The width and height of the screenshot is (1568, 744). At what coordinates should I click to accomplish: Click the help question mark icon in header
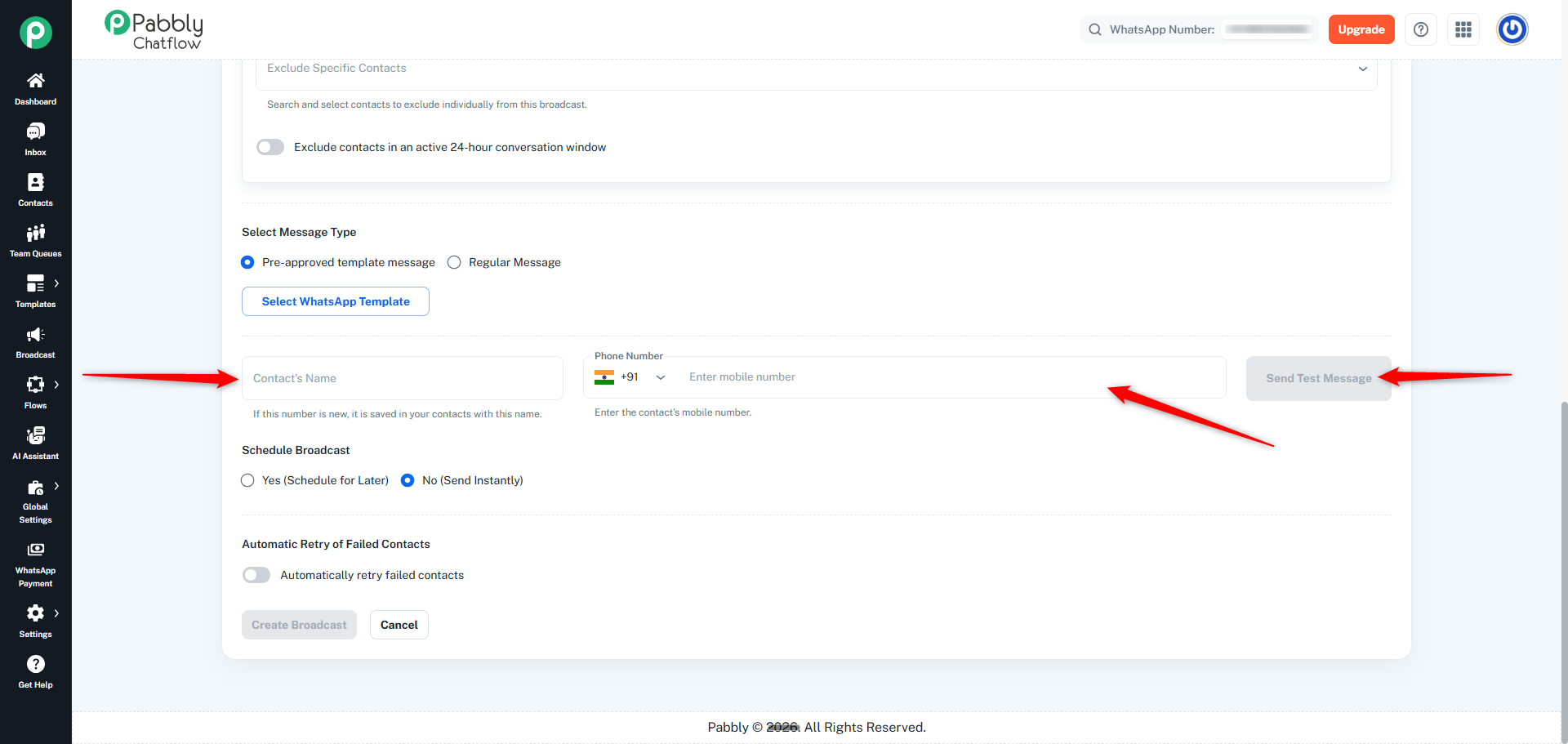1420,29
